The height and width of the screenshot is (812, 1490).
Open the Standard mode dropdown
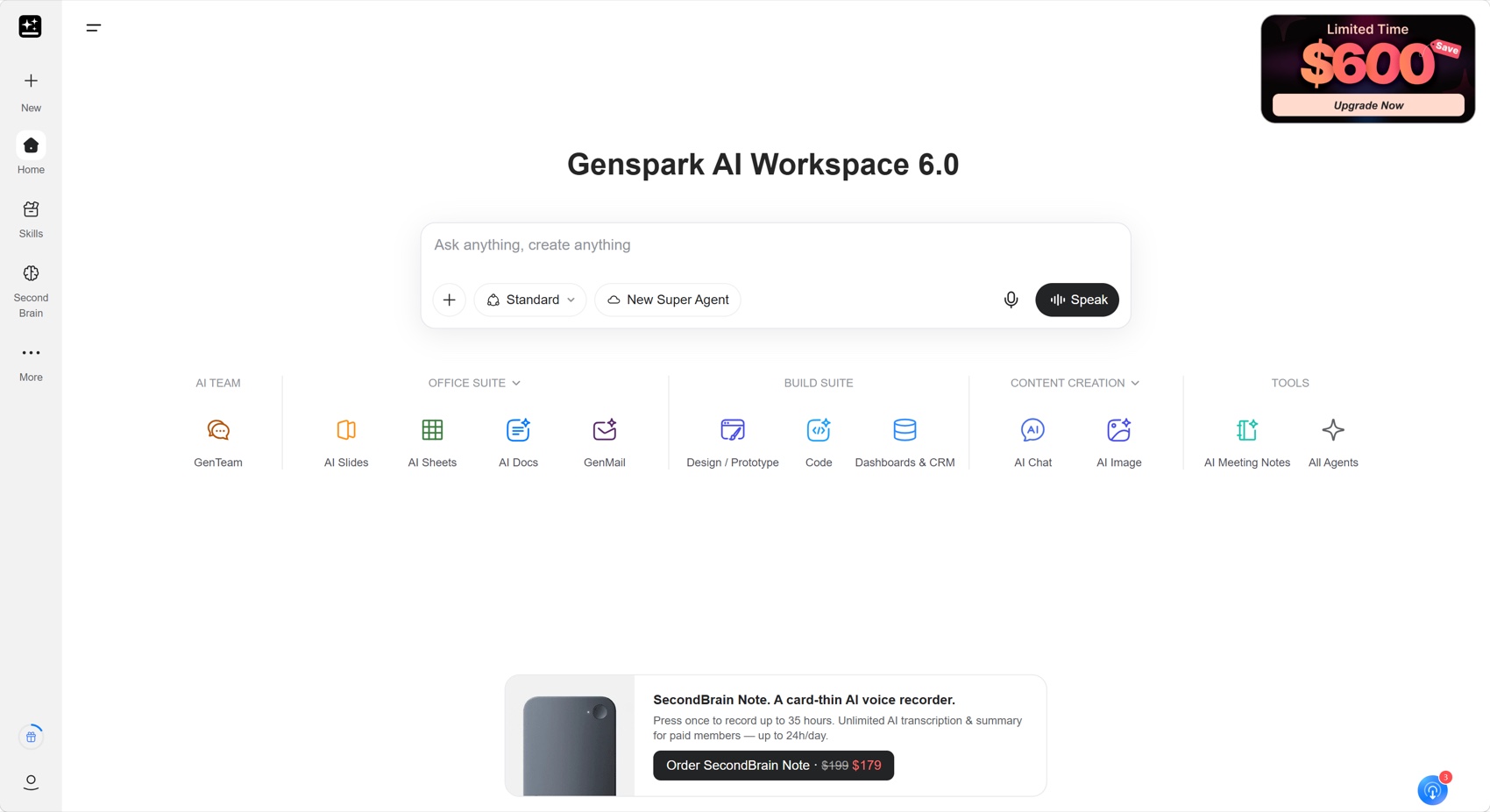click(530, 300)
